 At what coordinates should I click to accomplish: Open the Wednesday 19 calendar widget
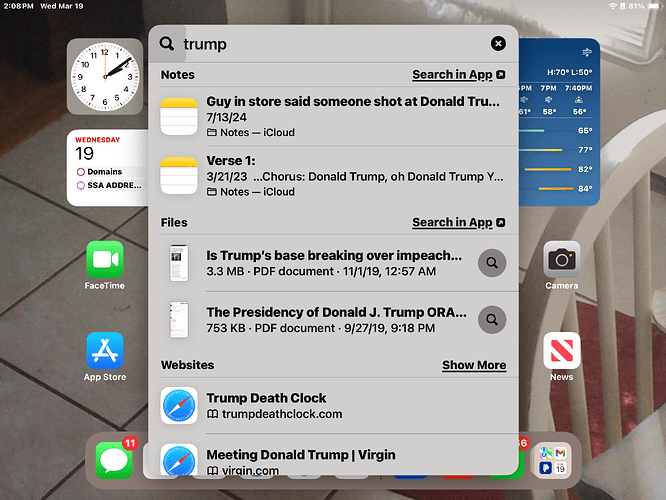(x=105, y=167)
